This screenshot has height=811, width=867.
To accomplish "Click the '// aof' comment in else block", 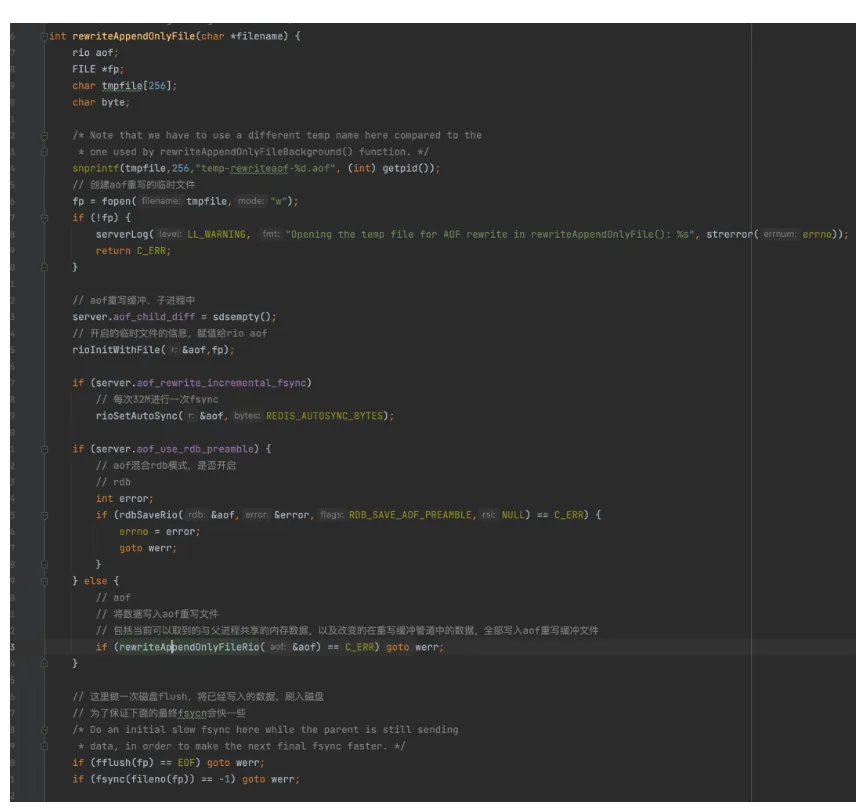I will tap(113, 598).
